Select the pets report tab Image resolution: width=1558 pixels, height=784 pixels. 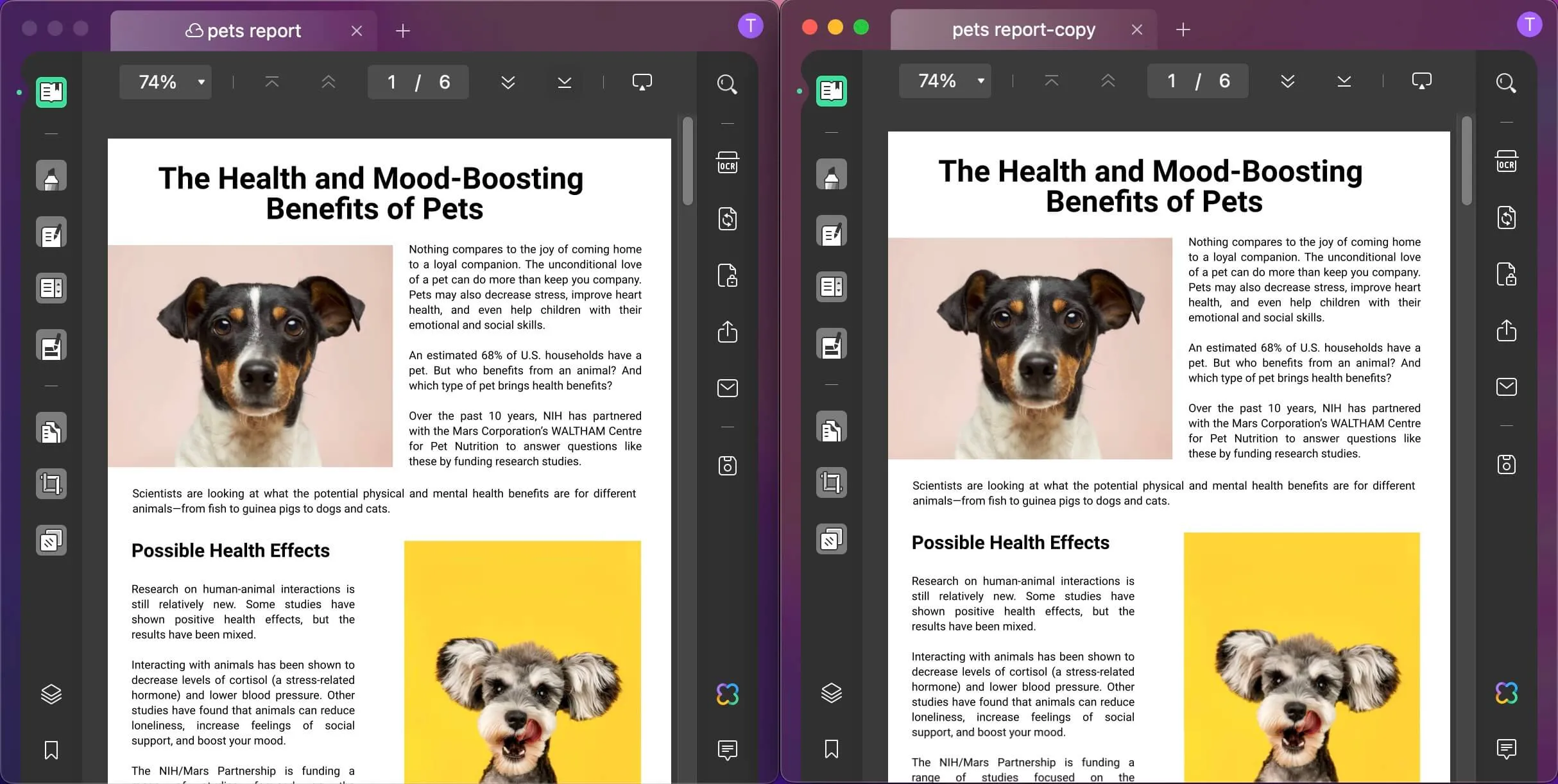(243, 30)
